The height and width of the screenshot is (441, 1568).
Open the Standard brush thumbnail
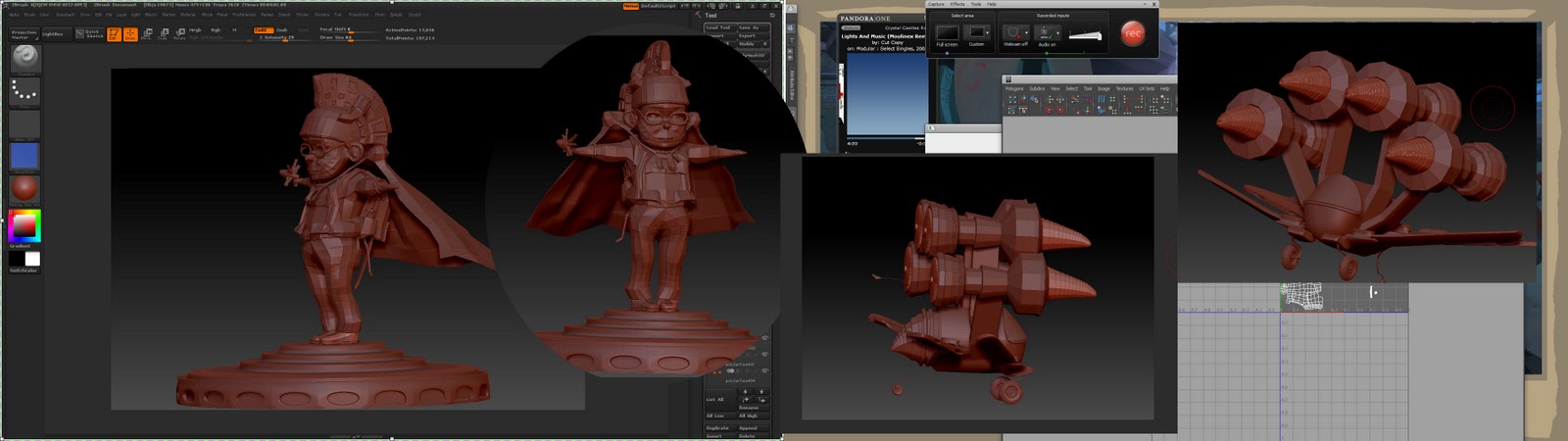(x=25, y=58)
